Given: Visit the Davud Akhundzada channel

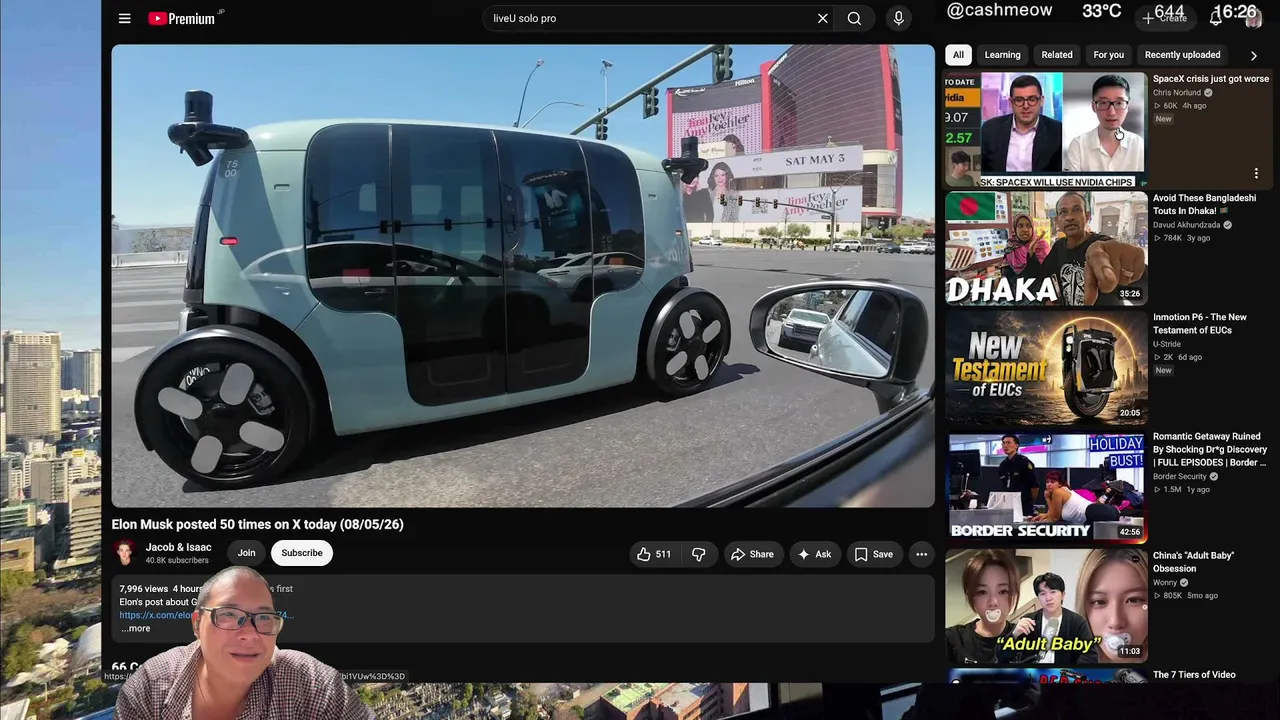Looking at the screenshot, I should pos(1186,225).
